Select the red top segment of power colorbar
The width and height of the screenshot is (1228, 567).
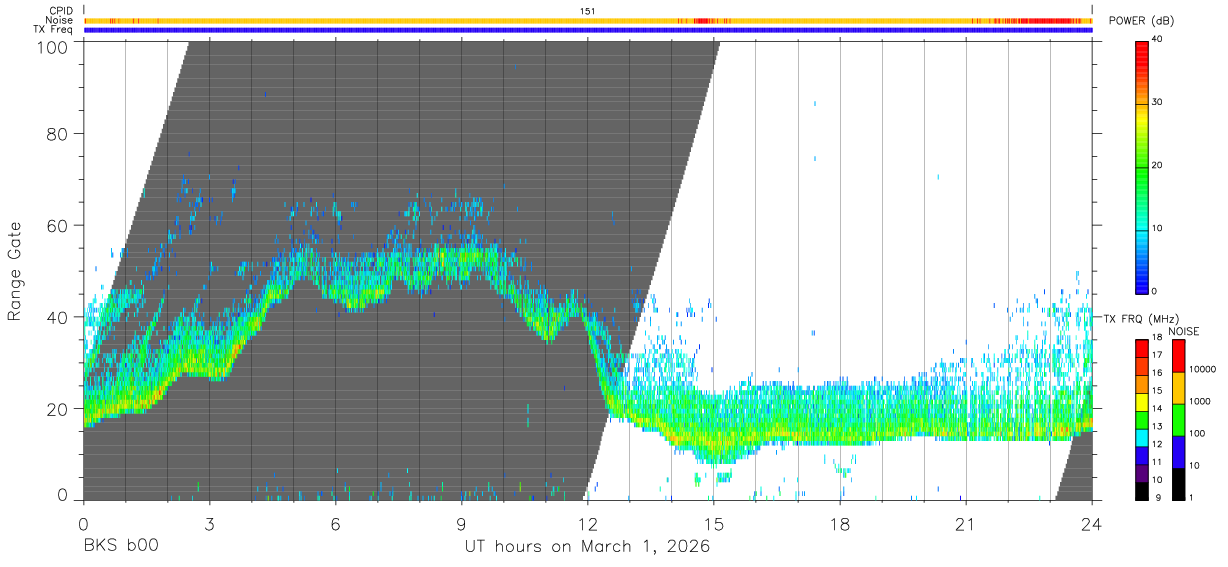click(x=1141, y=71)
